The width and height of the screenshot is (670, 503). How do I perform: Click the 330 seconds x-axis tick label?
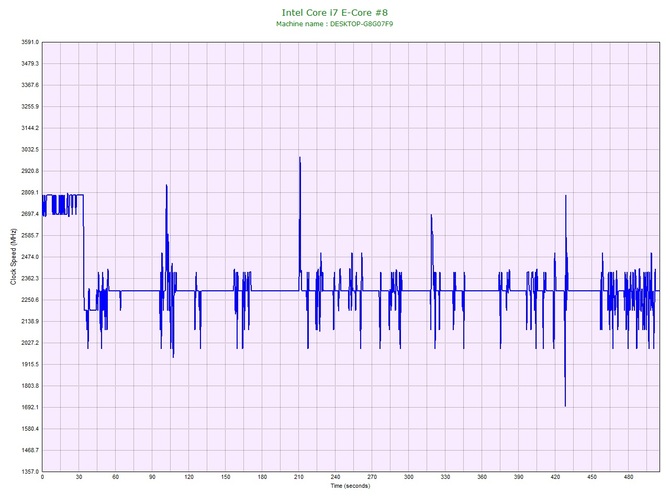tap(446, 477)
